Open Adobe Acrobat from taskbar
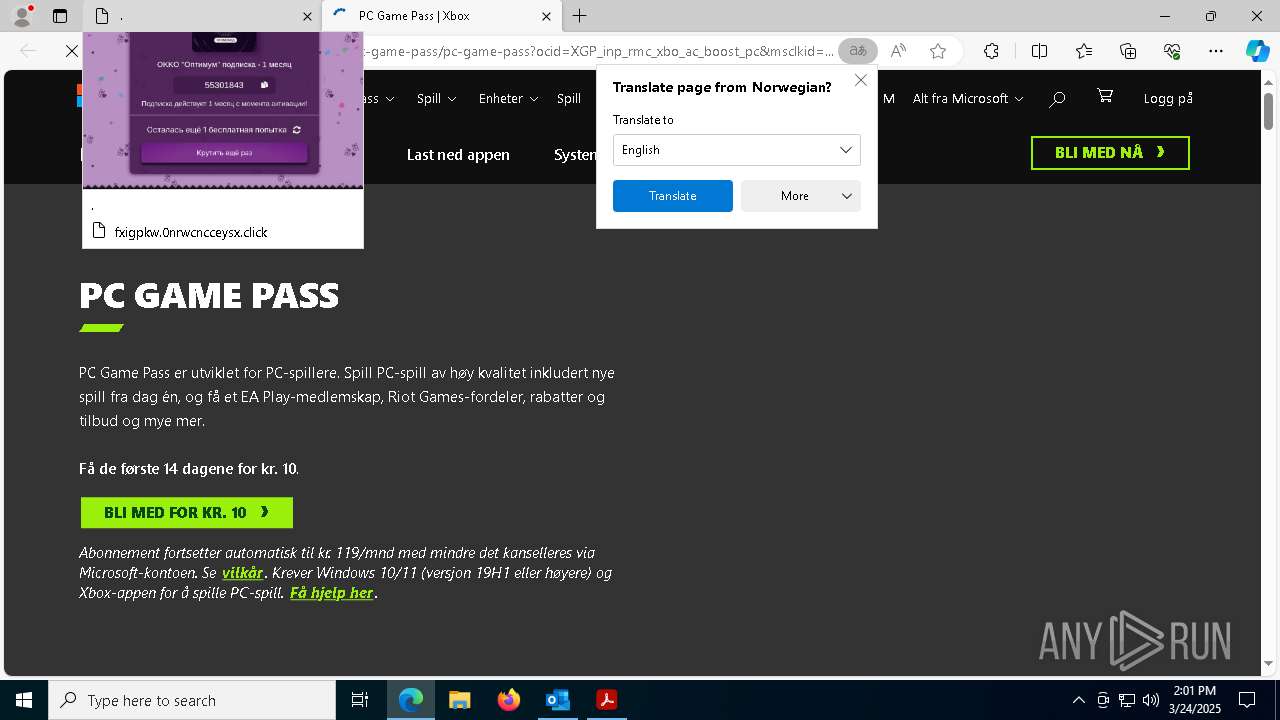1280x720 pixels. pos(607,700)
